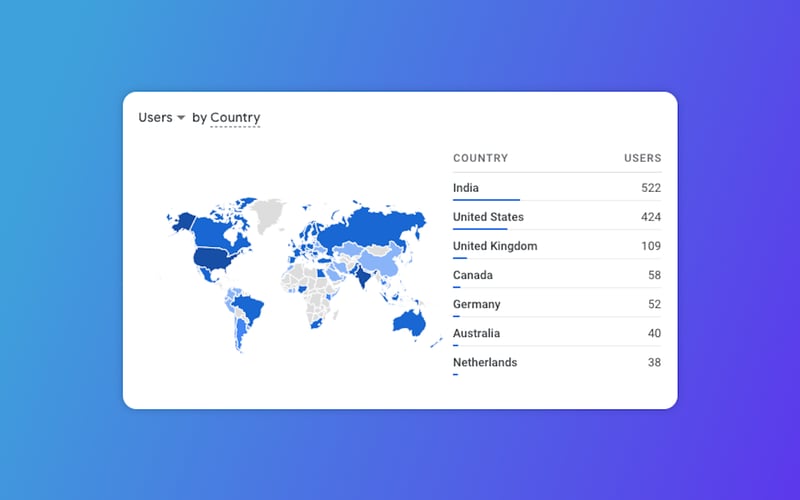Click the USERS column header
Image resolution: width=800 pixels, height=500 pixels.
[x=642, y=158]
